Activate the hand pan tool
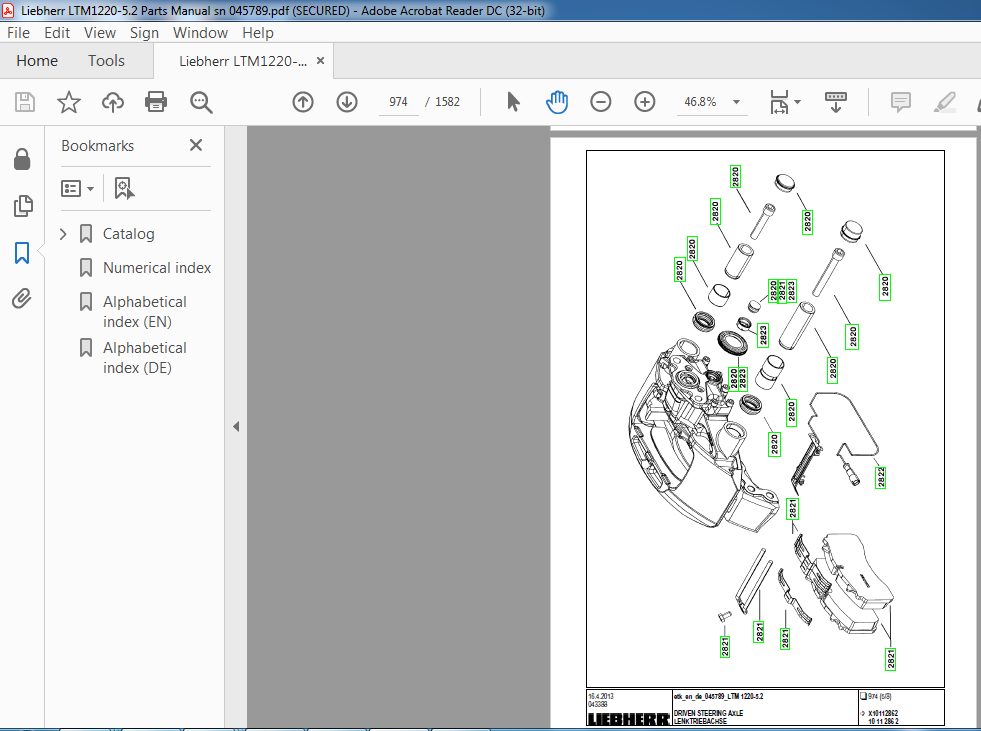Screen dimensions: 981x731 (556, 102)
